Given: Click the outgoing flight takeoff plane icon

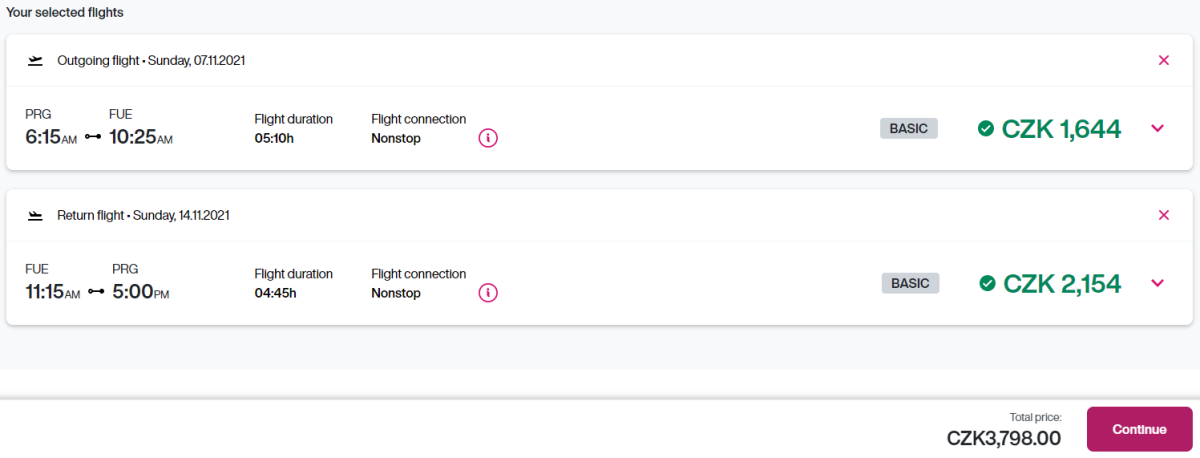Looking at the screenshot, I should coord(36,60).
